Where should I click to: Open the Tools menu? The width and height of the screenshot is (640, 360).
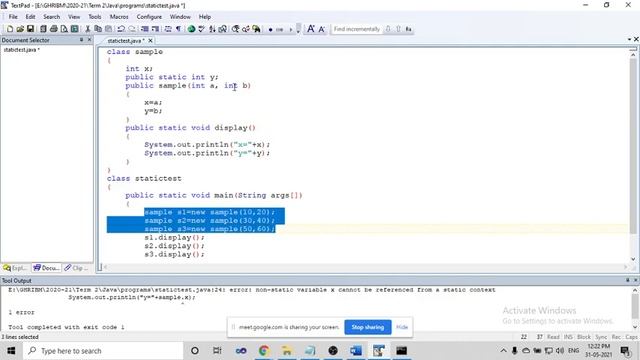pos(95,17)
